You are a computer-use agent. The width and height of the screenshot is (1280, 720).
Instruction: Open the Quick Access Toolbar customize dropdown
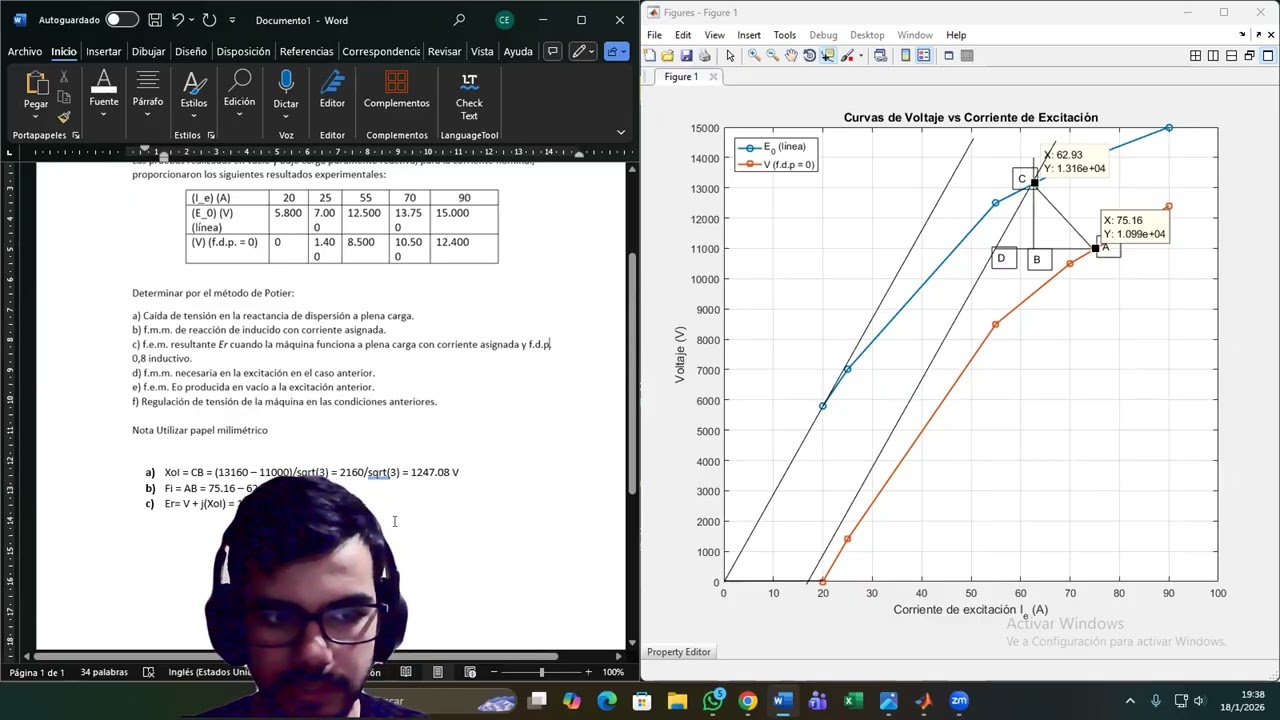[x=232, y=20]
